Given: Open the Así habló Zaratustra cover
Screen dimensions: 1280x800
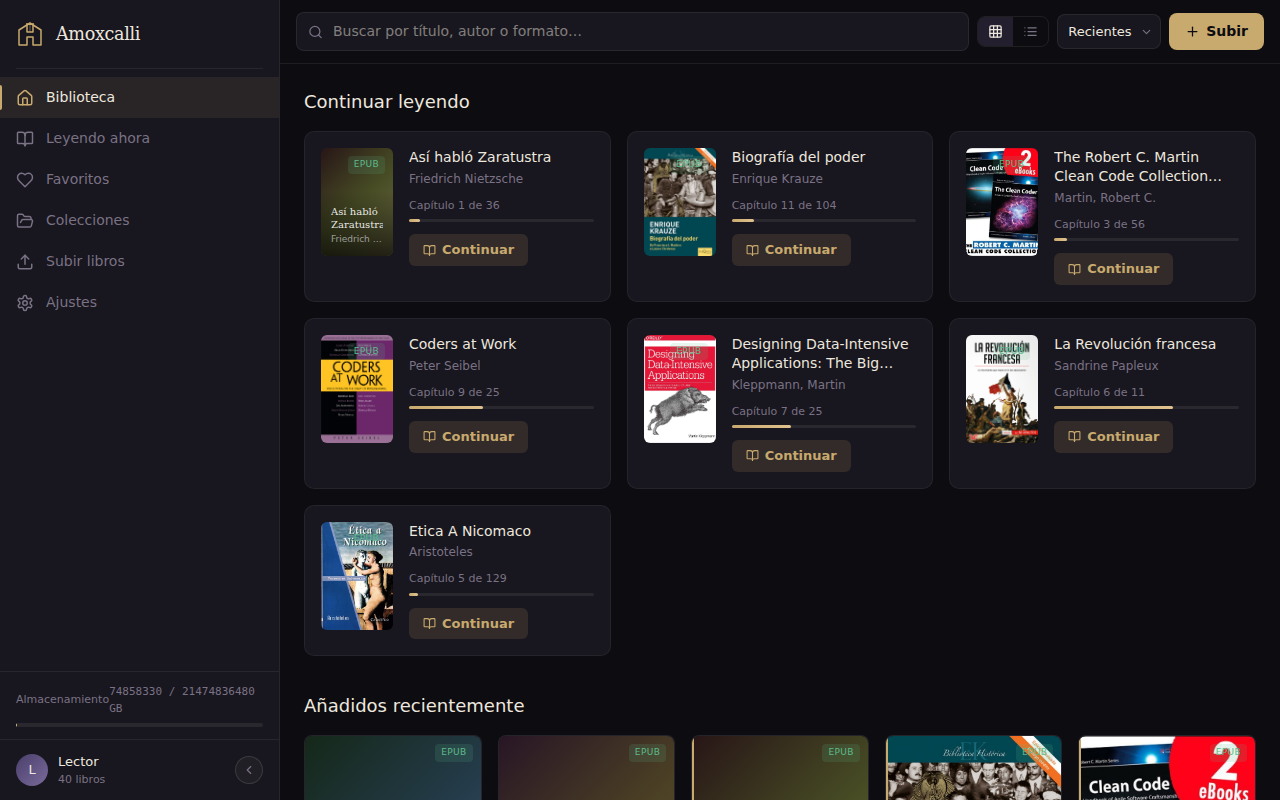Looking at the screenshot, I should pyautogui.click(x=357, y=202).
